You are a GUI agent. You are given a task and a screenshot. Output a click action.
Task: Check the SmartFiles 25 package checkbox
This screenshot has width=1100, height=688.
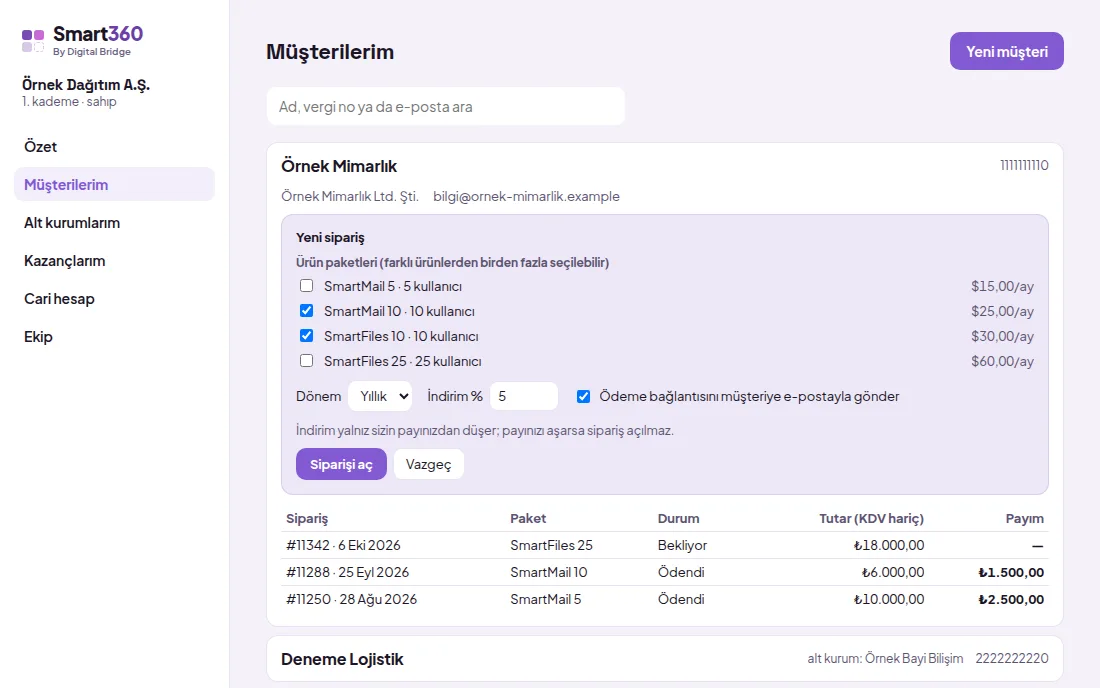[307, 361]
